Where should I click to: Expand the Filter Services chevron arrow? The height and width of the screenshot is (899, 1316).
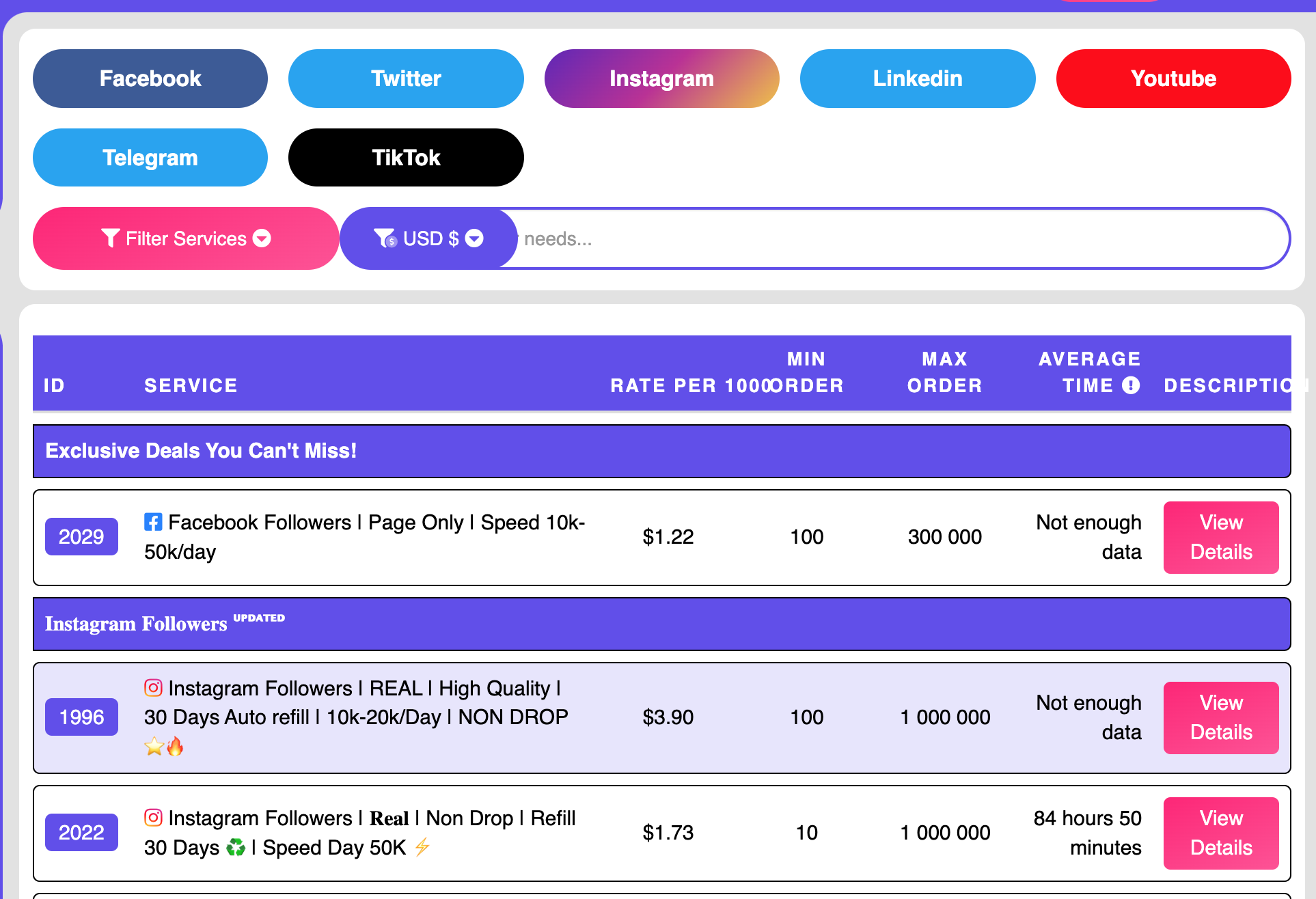point(262,238)
